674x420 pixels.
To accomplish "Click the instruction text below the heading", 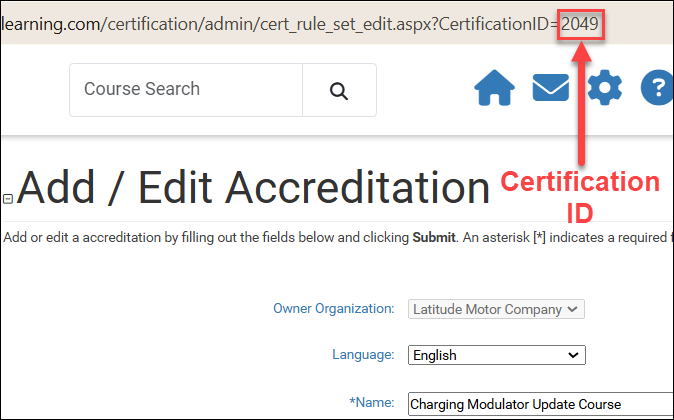I will click(200, 238).
